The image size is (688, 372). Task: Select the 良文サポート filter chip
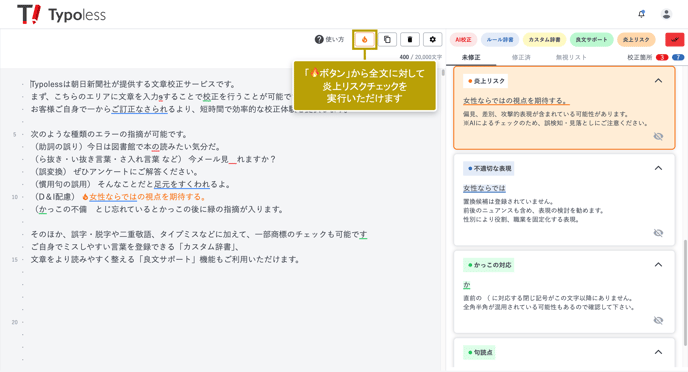[591, 39]
